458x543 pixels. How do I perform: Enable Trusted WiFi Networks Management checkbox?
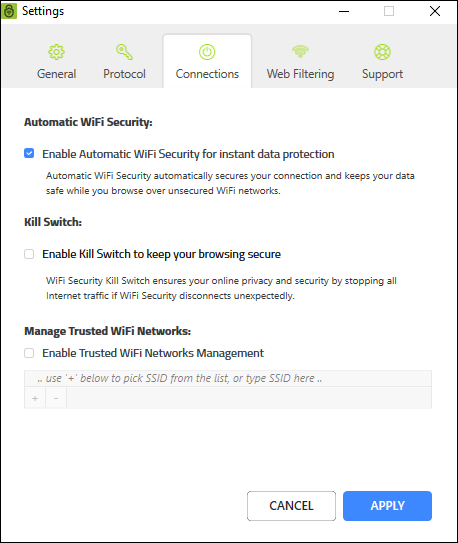(x=29, y=353)
